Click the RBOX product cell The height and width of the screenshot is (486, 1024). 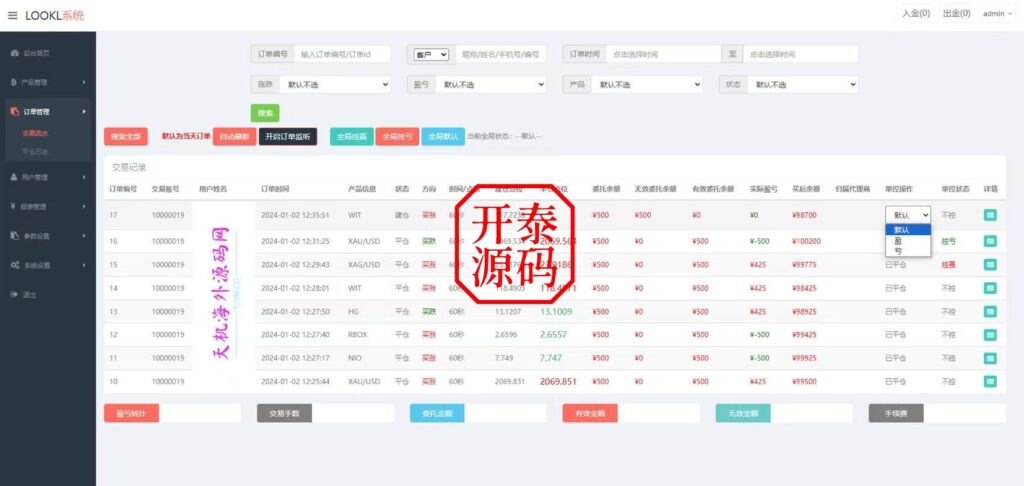click(358, 334)
